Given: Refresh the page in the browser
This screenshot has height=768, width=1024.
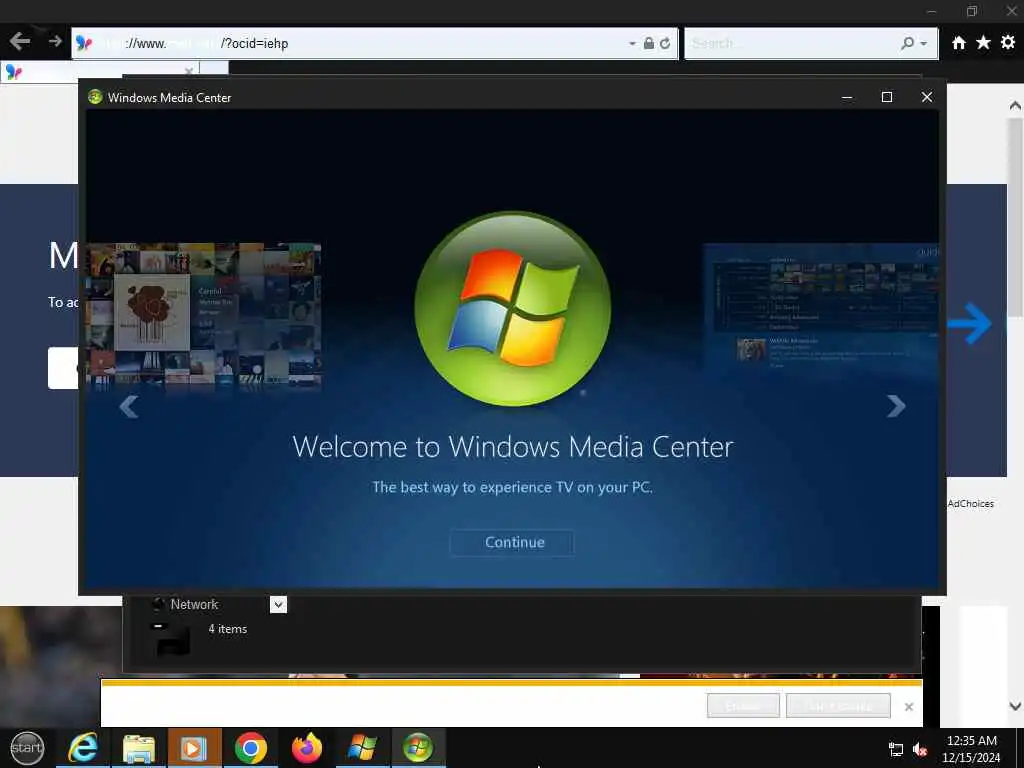Looking at the screenshot, I should click(x=665, y=43).
